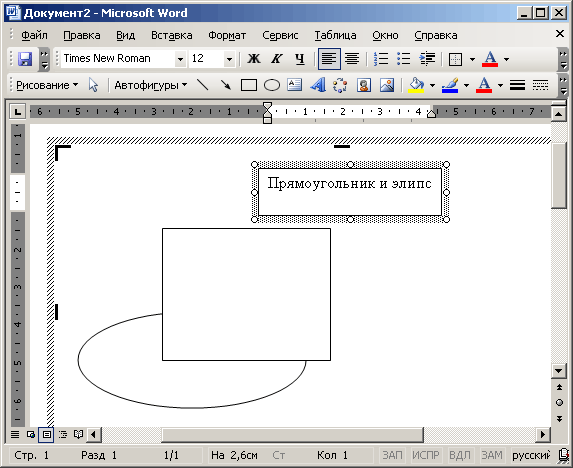573x468 pixels.
Task: Open the Автофигуры shapes dropdown
Action: [x=151, y=85]
